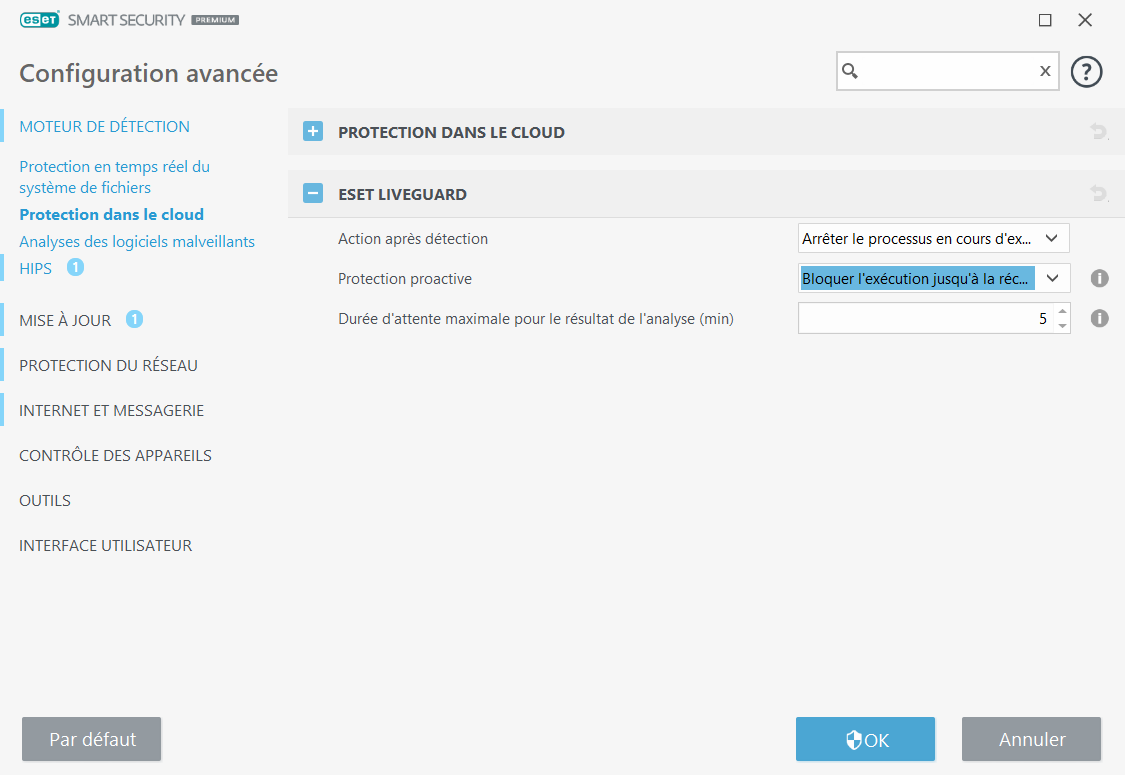Show info for Protection proactive

(x=1099, y=278)
